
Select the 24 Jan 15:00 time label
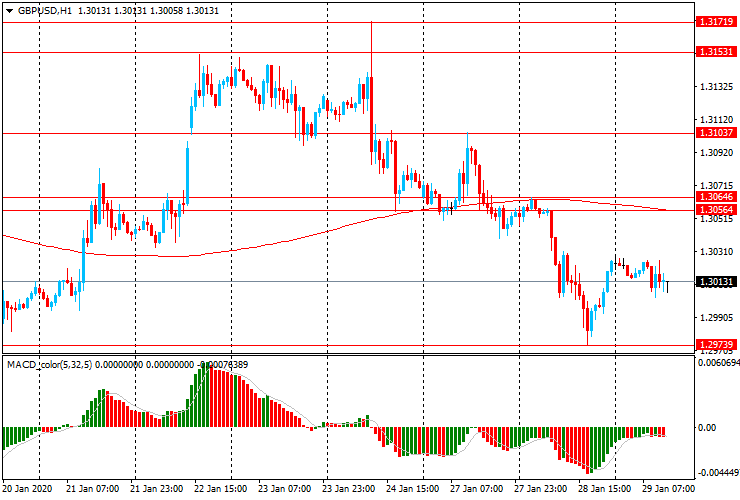[x=413, y=489]
